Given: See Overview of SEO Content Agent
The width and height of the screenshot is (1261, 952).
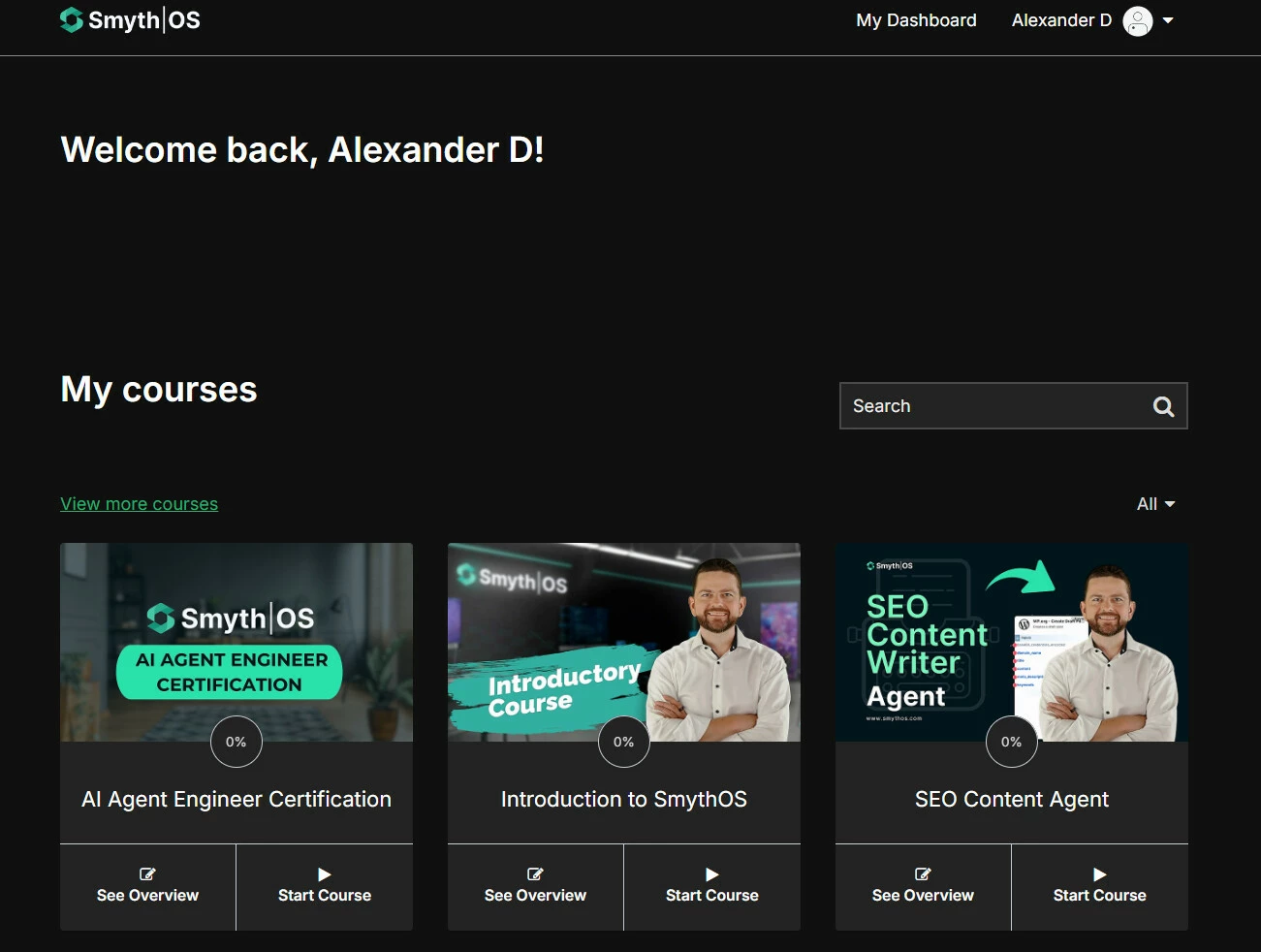Looking at the screenshot, I should (924, 887).
